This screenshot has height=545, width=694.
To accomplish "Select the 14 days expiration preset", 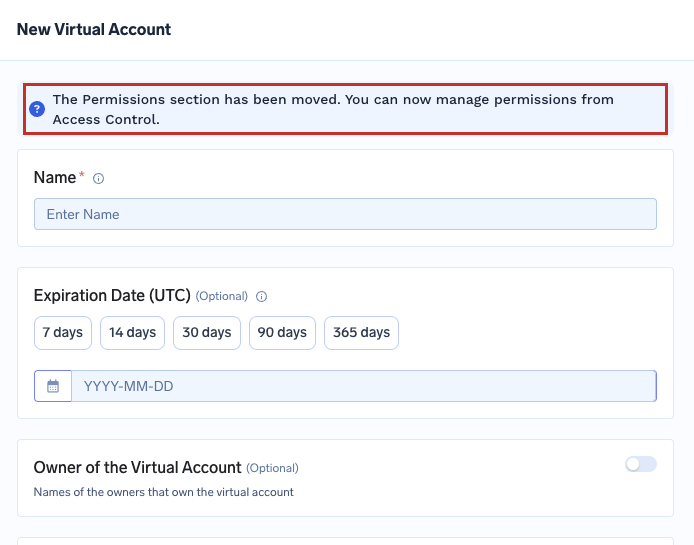I will click(x=132, y=332).
